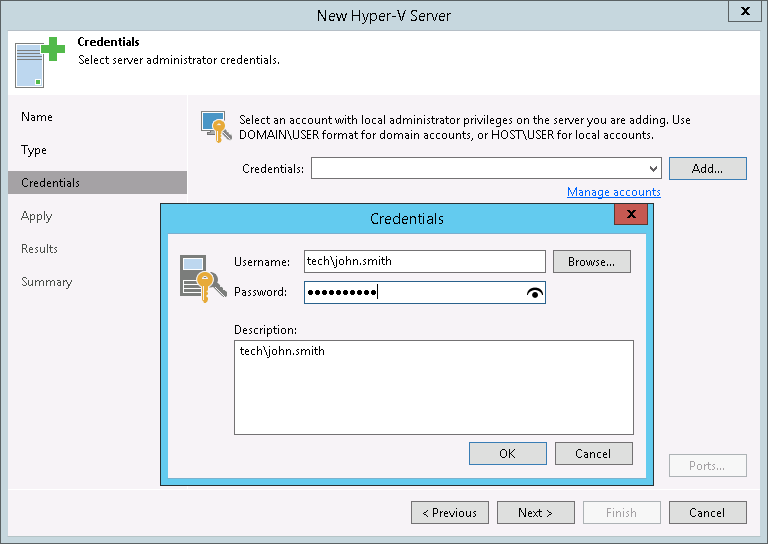768x544 pixels.
Task: Select the Summary wizard step
Action: [47, 282]
